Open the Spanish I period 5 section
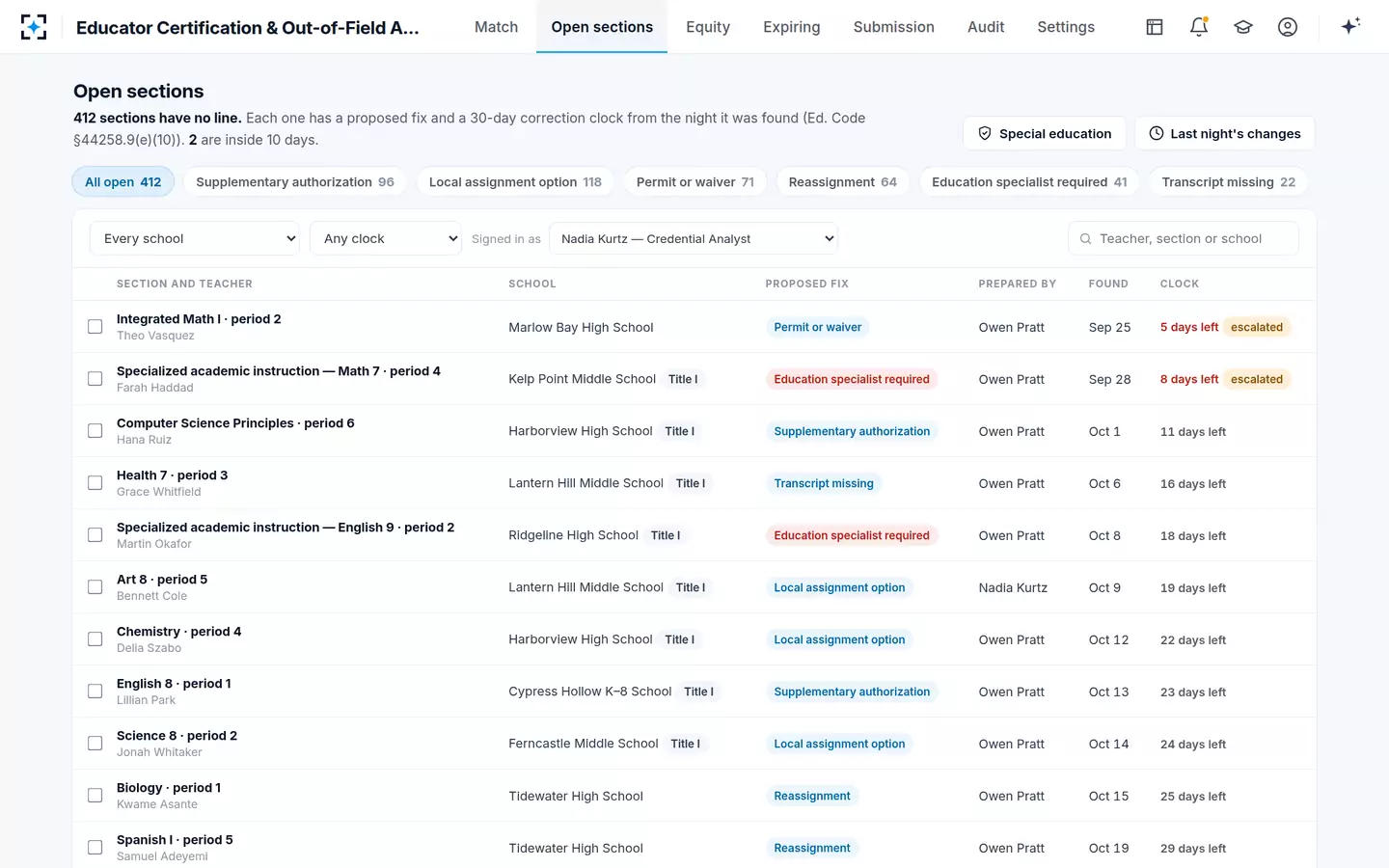1389x868 pixels. tap(175, 840)
